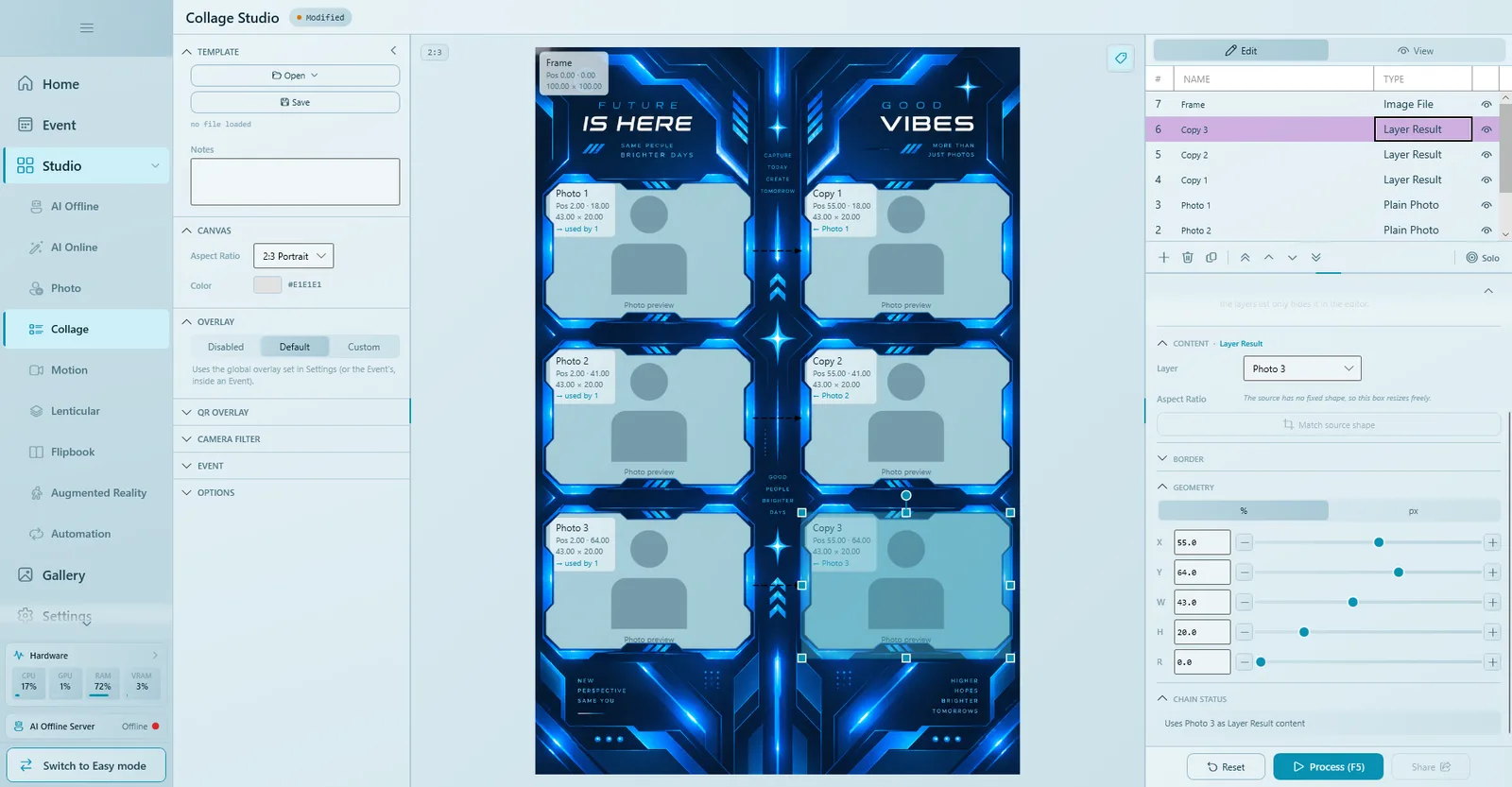Select the Custom overlay option
This screenshot has width=1512, height=787.
click(x=364, y=347)
